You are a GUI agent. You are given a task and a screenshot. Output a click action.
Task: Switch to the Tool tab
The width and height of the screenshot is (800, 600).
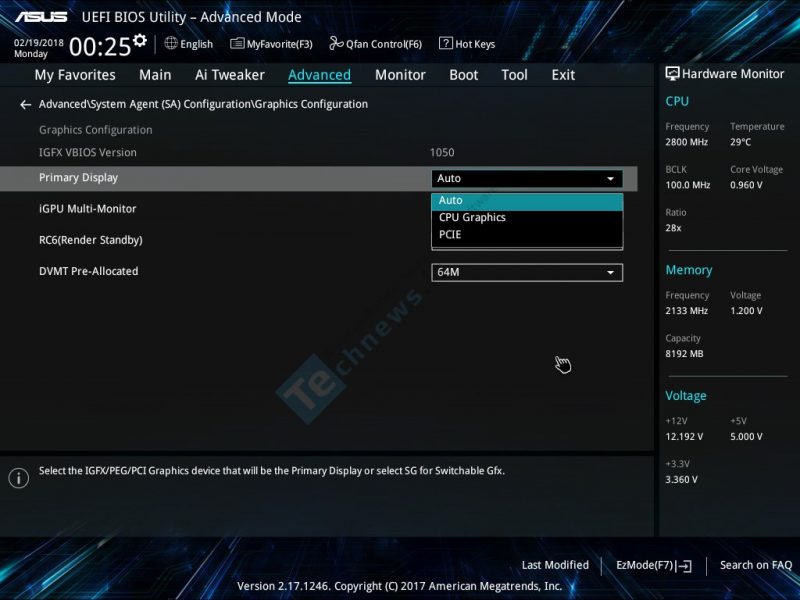[514, 75]
